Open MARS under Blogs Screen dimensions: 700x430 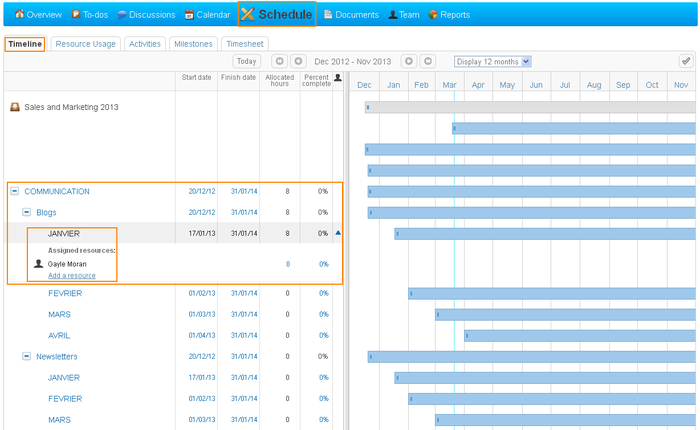point(59,314)
